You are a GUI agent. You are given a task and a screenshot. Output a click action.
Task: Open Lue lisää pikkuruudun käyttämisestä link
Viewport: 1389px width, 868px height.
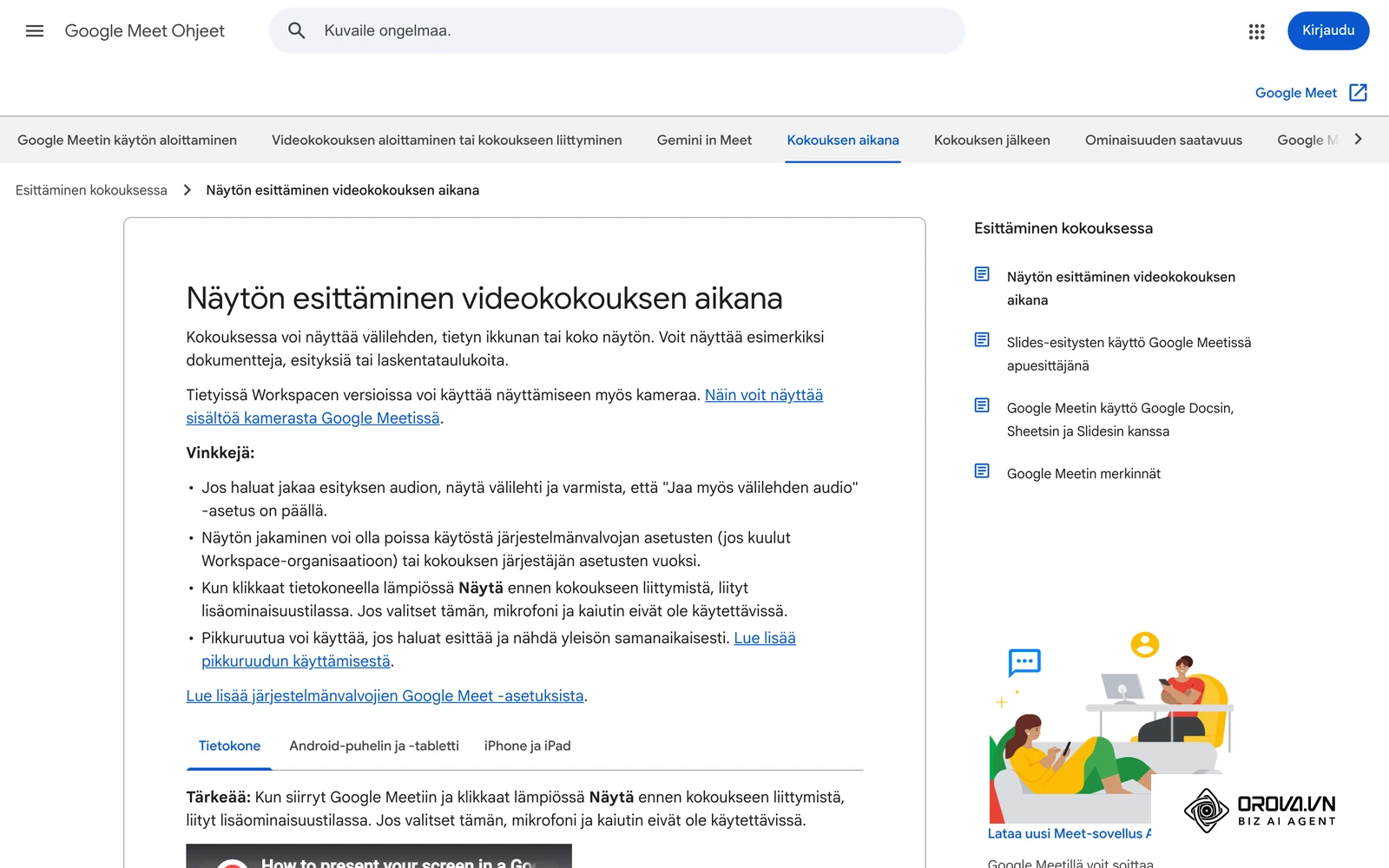[498, 649]
